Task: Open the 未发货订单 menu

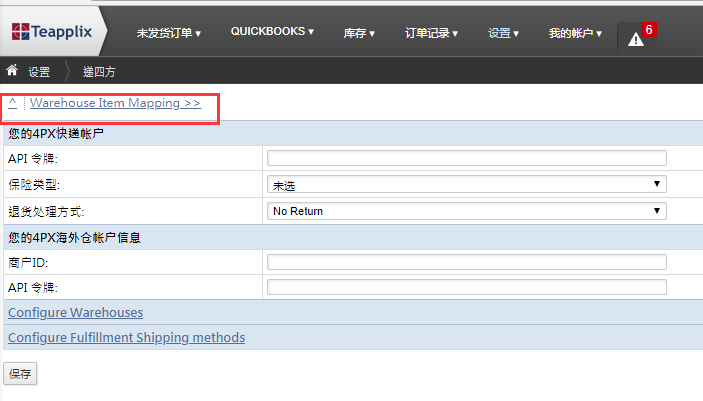Action: pos(169,33)
